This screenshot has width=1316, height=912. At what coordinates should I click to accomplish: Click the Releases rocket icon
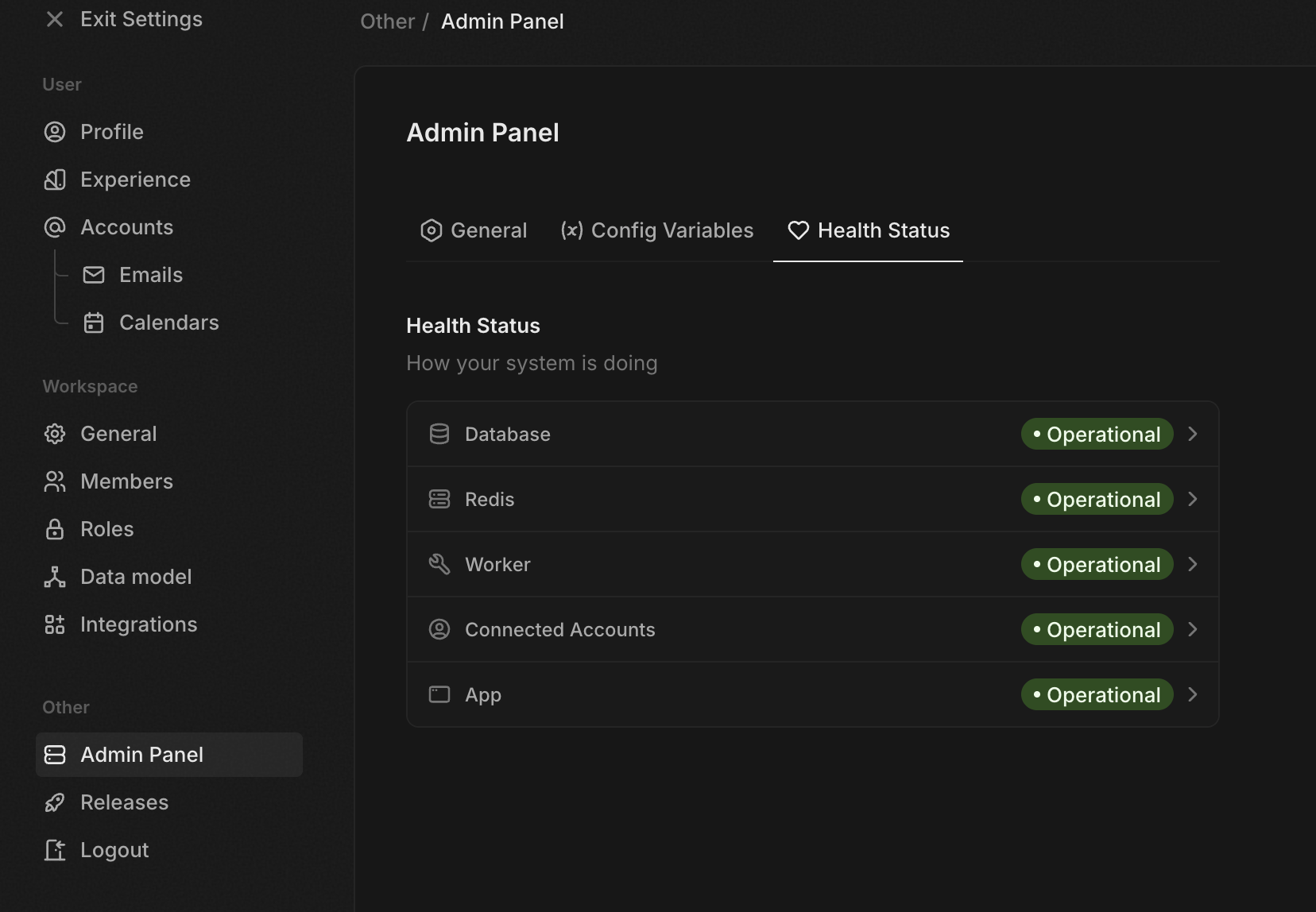(55, 802)
